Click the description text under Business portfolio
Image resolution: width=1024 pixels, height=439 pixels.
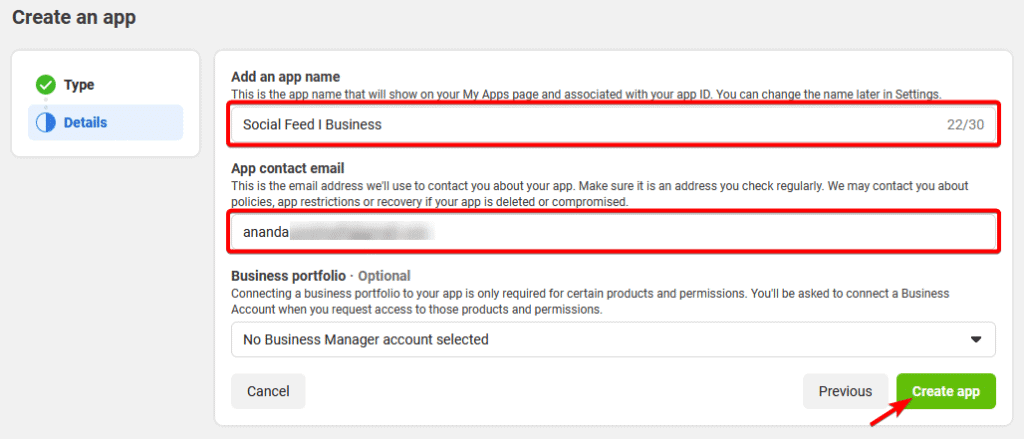590,301
